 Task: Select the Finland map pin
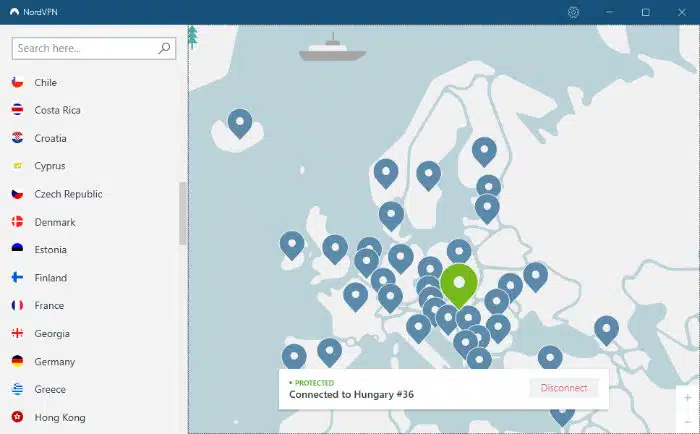(x=484, y=151)
